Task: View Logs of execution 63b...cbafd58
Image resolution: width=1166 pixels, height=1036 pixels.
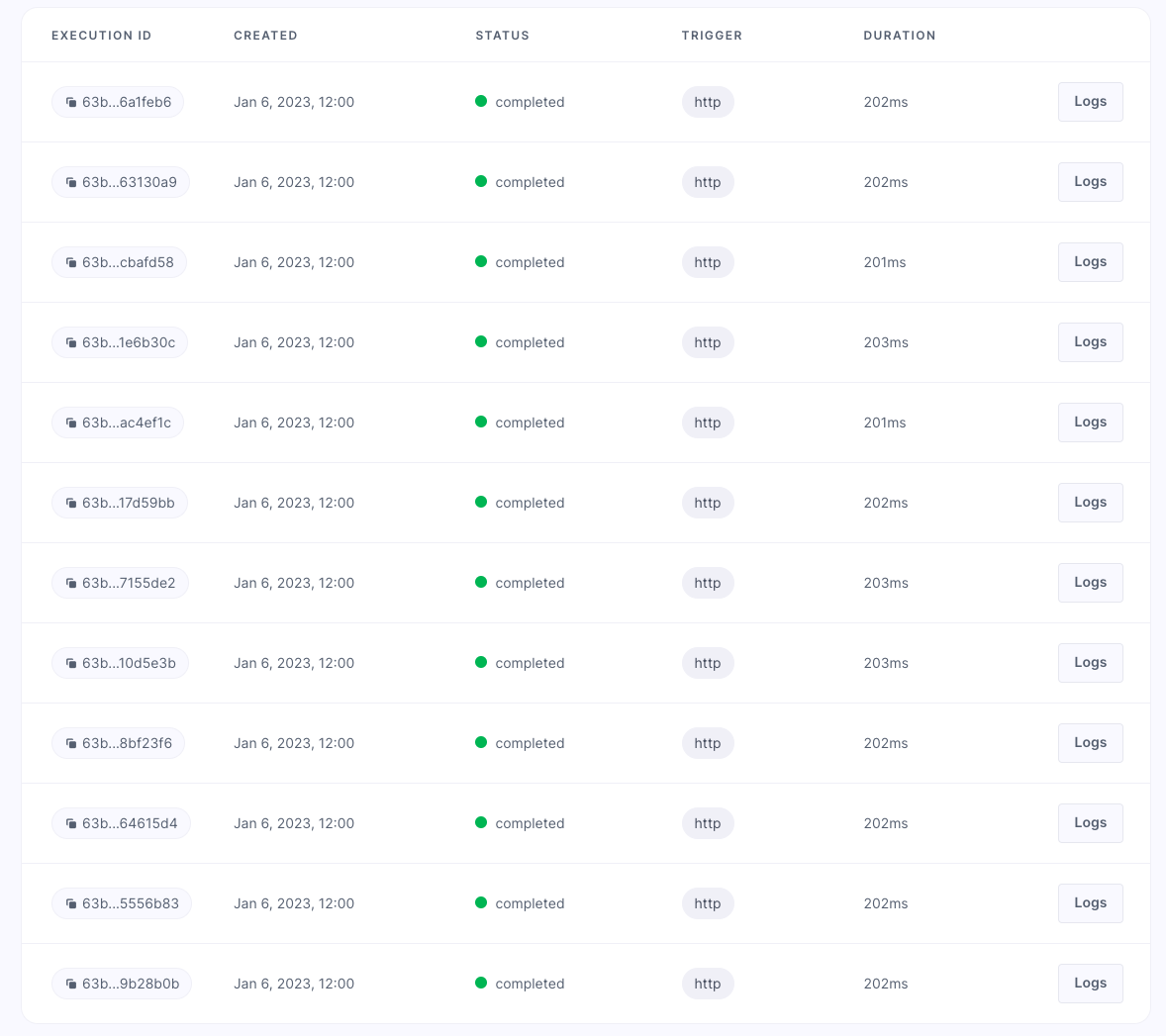Action: point(1090,262)
